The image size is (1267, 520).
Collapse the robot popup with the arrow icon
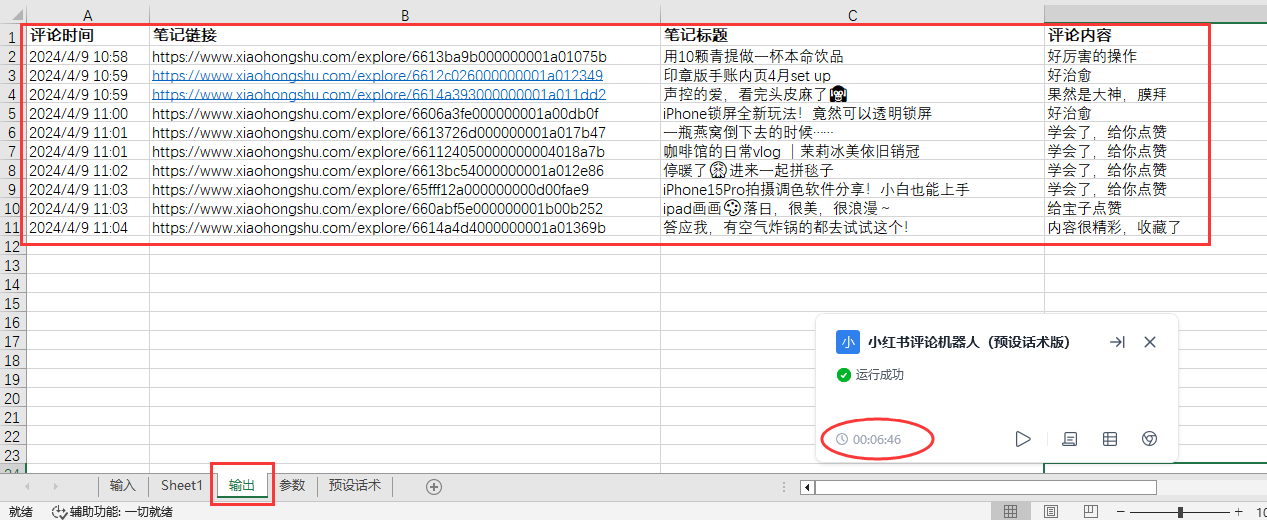point(1117,342)
